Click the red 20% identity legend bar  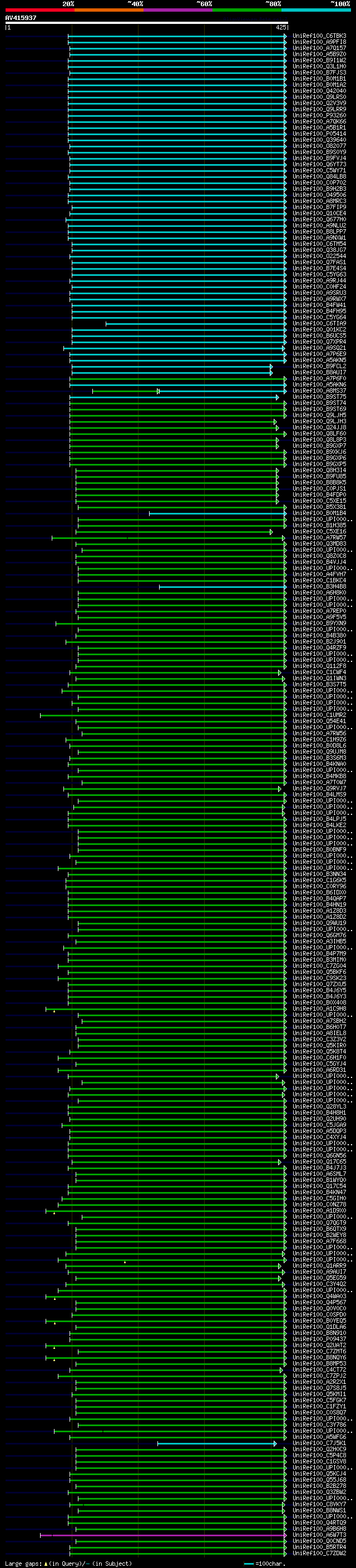pos(39,10)
